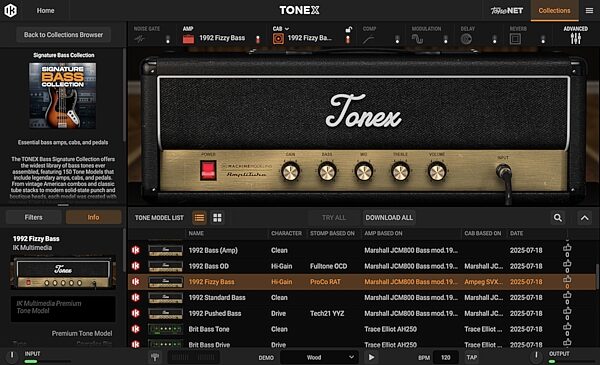600x365 pixels.
Task: Click Back to Collections Browser button
Action: [64, 35]
